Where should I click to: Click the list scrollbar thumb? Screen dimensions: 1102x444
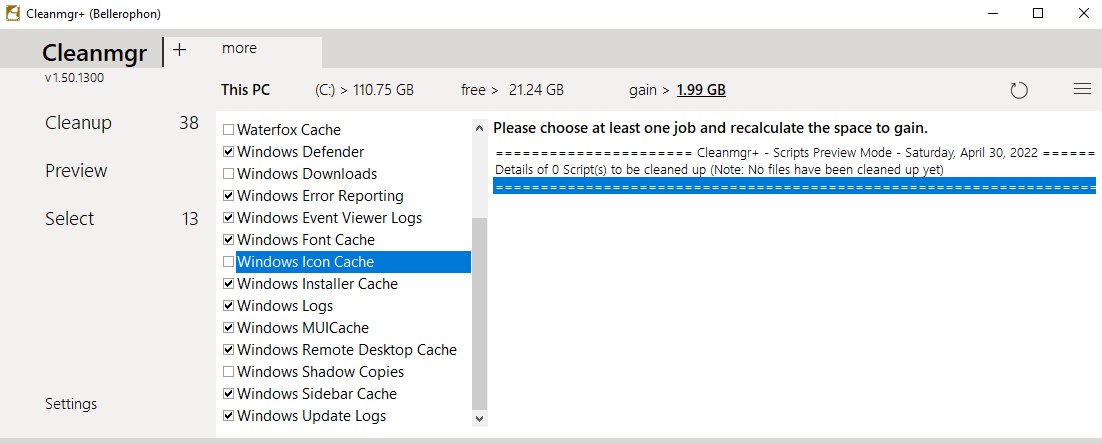[x=479, y=310]
